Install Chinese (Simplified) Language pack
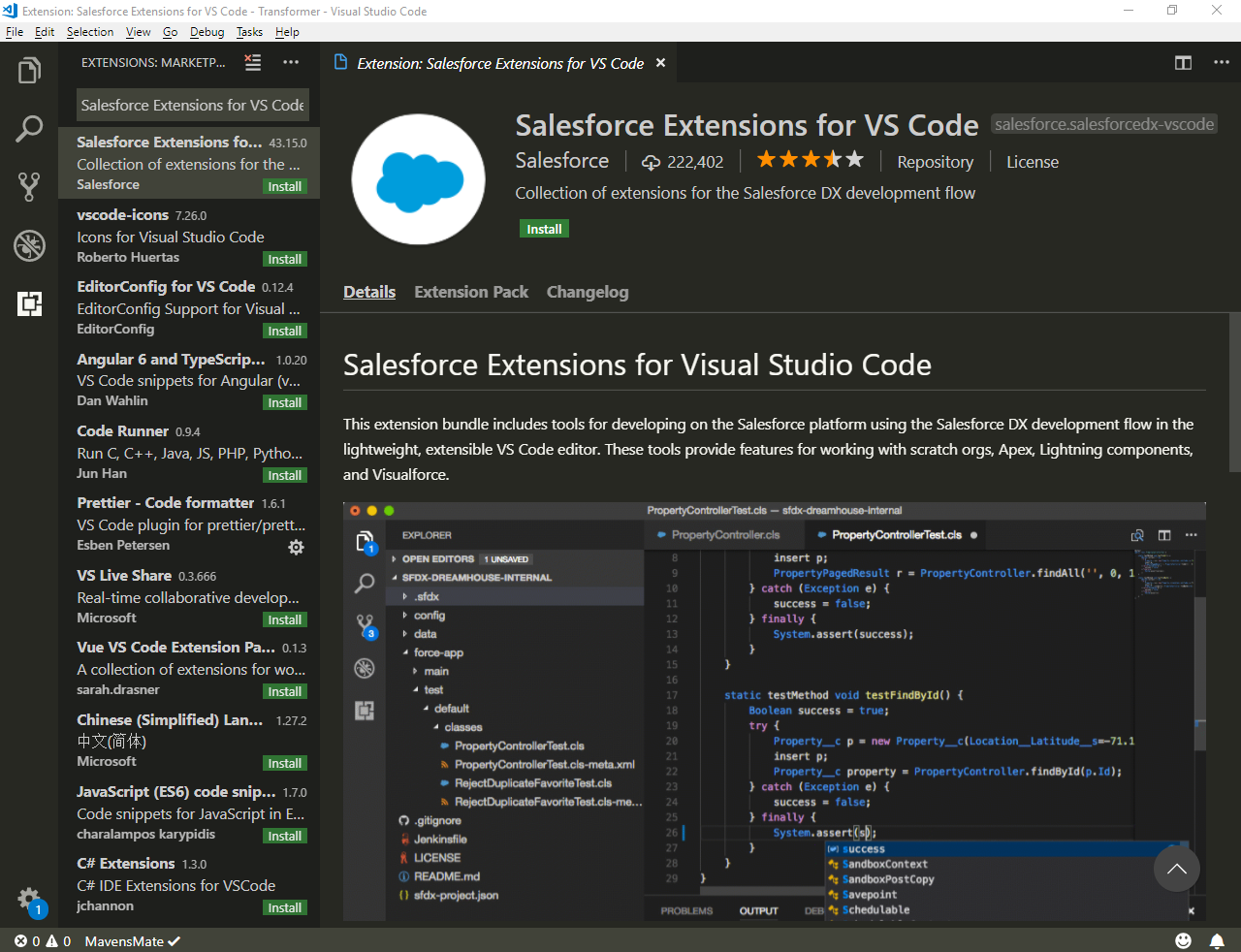Image resolution: width=1241 pixels, height=952 pixels. tap(285, 763)
